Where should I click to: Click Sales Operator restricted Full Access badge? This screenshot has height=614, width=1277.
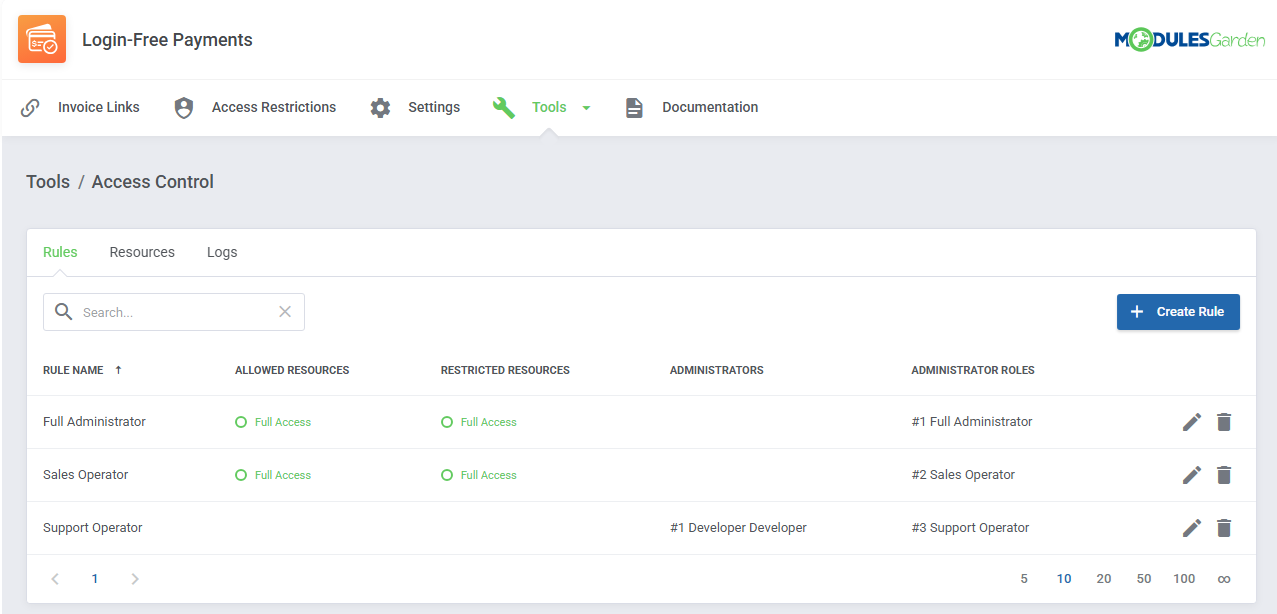[x=479, y=475]
